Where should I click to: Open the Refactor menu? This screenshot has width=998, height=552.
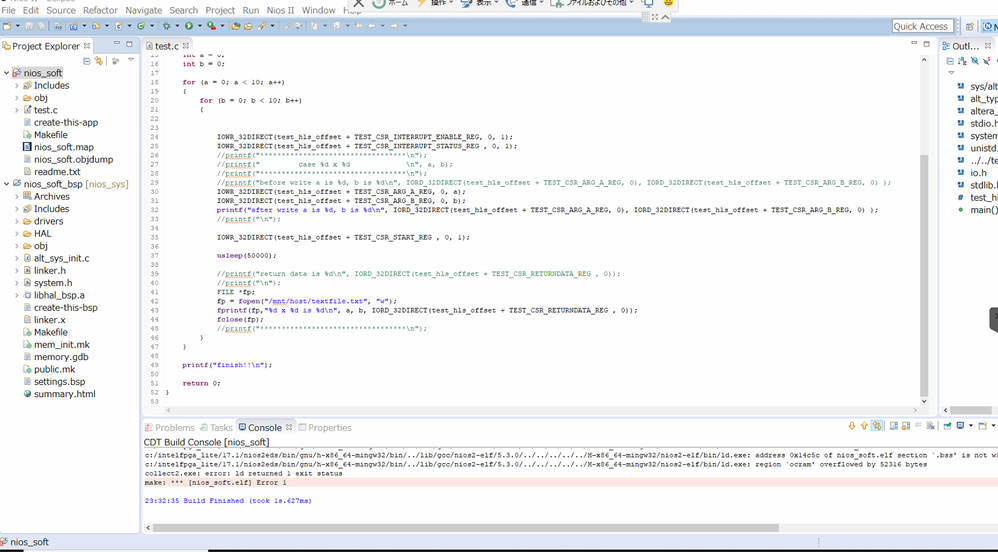pos(100,10)
